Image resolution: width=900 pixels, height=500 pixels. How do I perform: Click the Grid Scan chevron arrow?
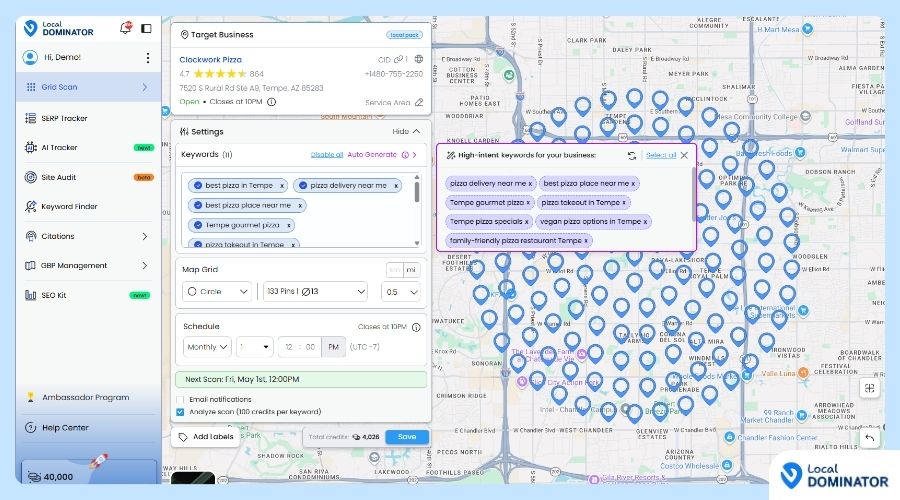pos(145,87)
